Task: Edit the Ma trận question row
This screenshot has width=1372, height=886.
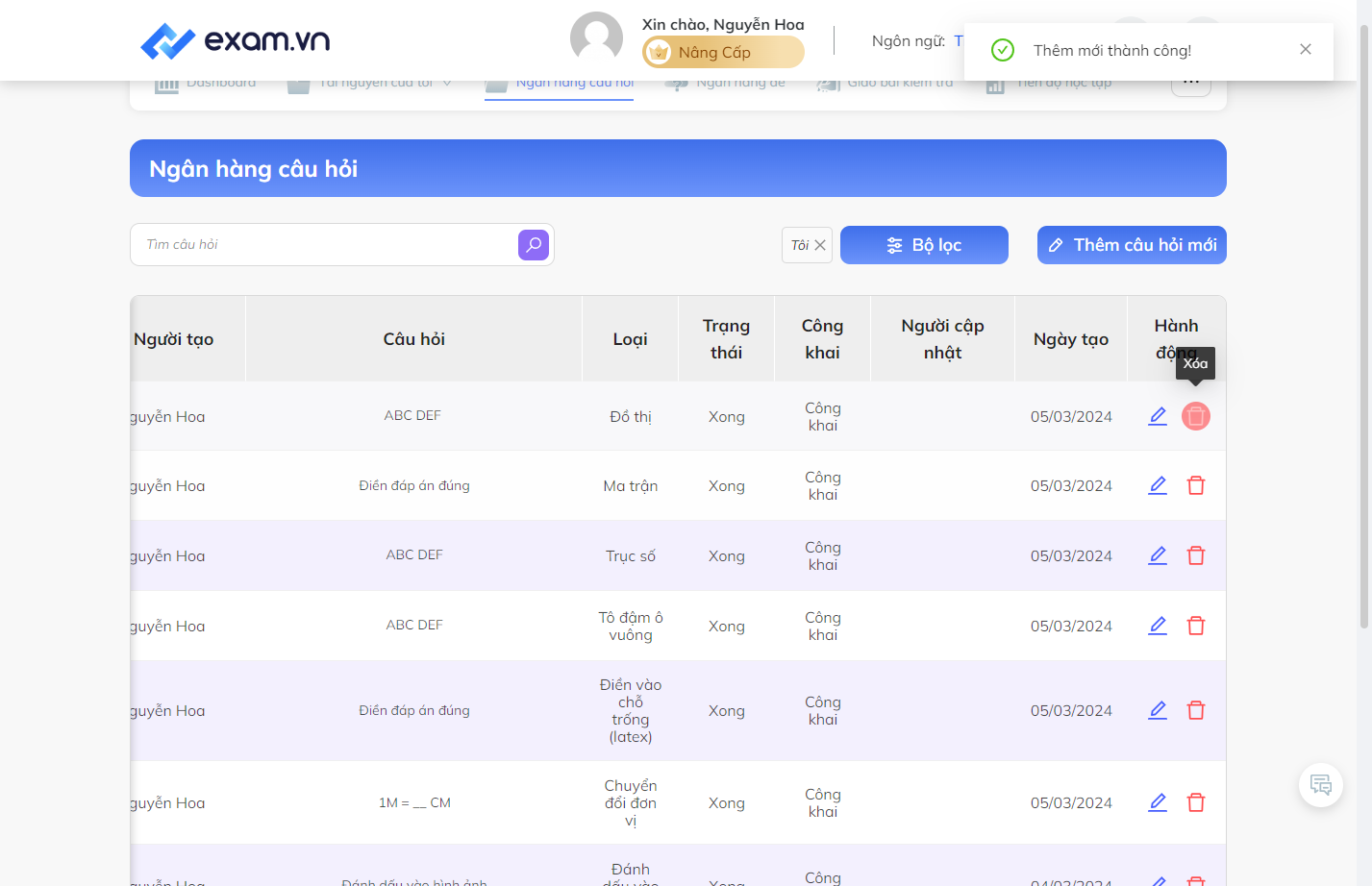Action: tap(1158, 485)
